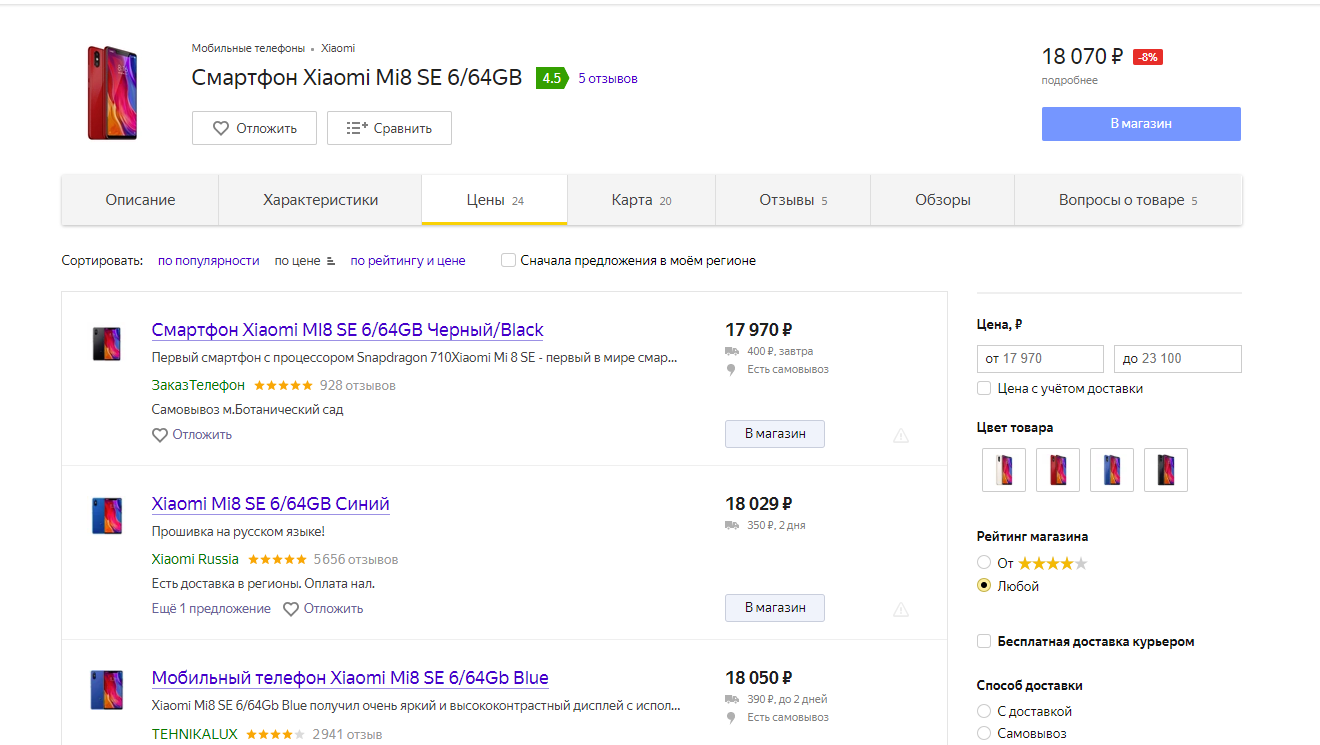Open the Характеристики tab
The width and height of the screenshot is (1320, 745).
(x=320, y=200)
